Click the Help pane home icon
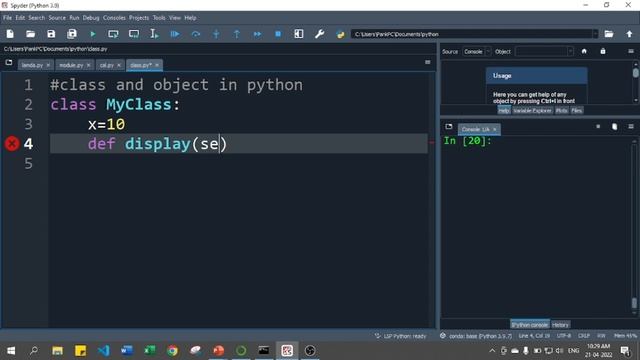The height and width of the screenshot is (360, 640). point(584,51)
